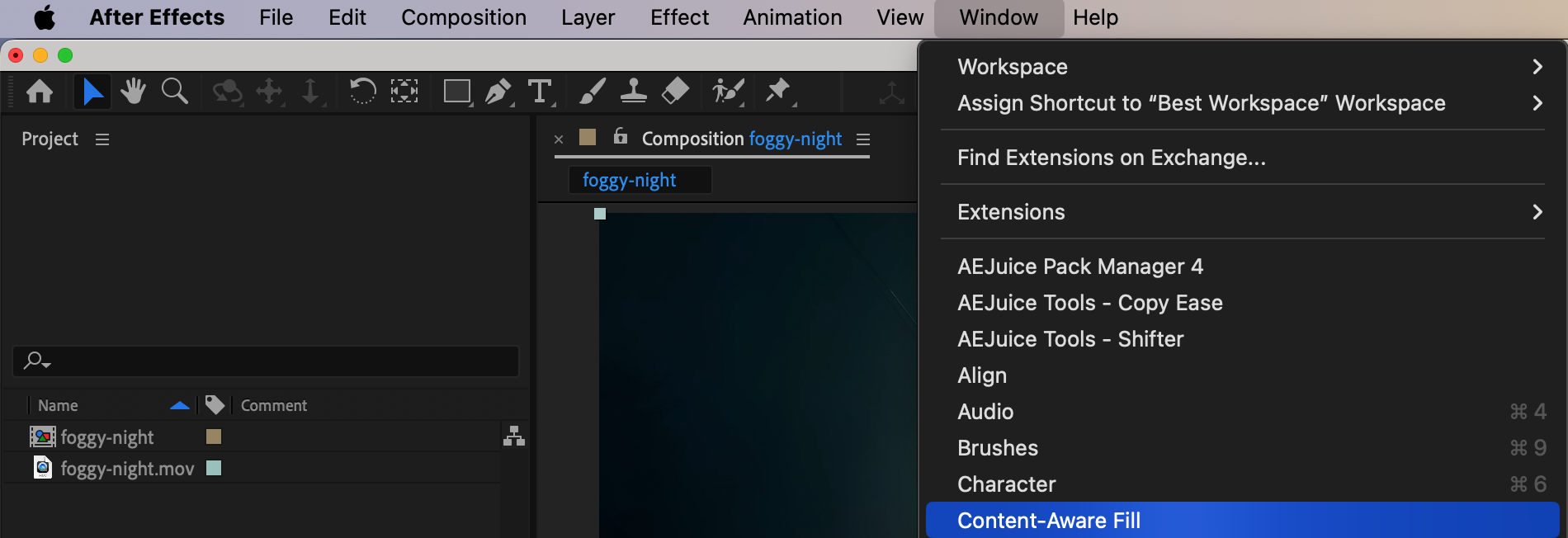Expand the Workspace submenu
1568x538 pixels.
(1243, 67)
